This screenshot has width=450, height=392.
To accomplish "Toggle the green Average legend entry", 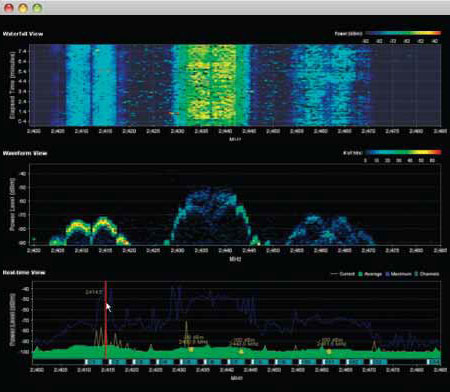I will (370, 274).
